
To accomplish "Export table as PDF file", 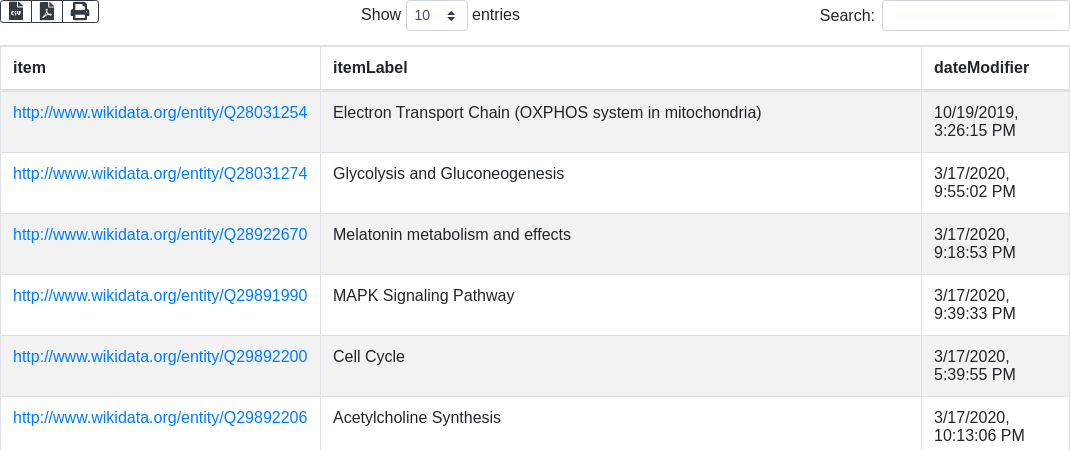I will [47, 12].
